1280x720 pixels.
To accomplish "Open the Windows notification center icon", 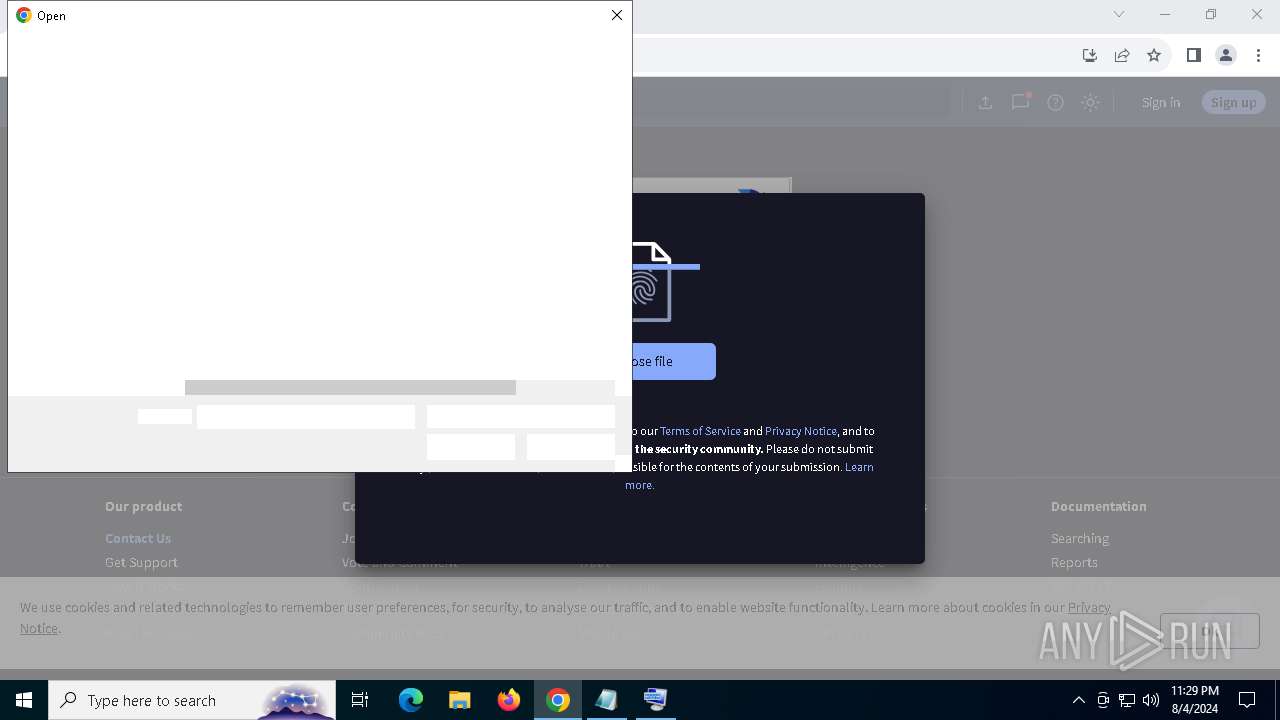I will [x=1247, y=700].
